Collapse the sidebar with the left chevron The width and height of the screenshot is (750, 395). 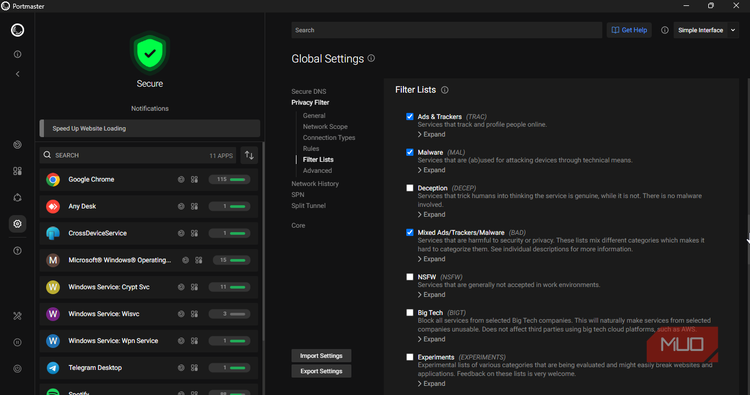pos(17,74)
